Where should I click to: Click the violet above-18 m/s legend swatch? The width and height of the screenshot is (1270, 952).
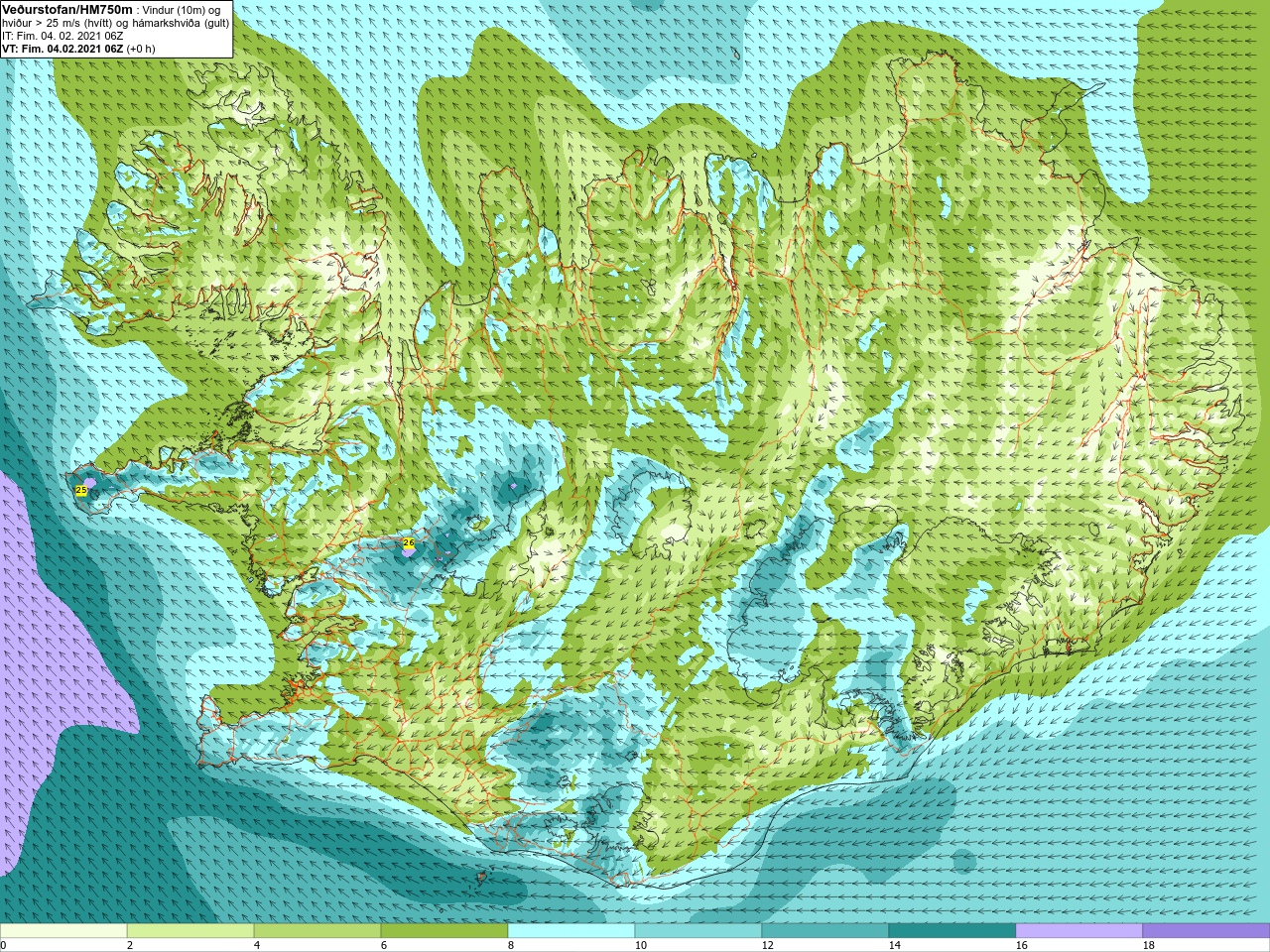click(x=1206, y=930)
